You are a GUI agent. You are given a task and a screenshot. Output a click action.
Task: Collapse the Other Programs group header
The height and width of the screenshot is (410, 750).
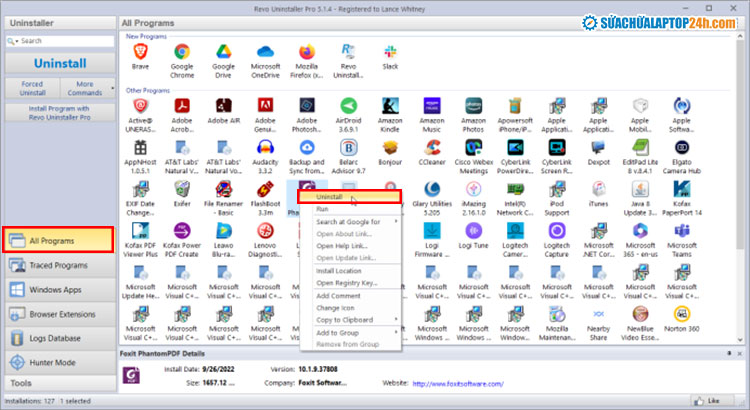(x=148, y=90)
